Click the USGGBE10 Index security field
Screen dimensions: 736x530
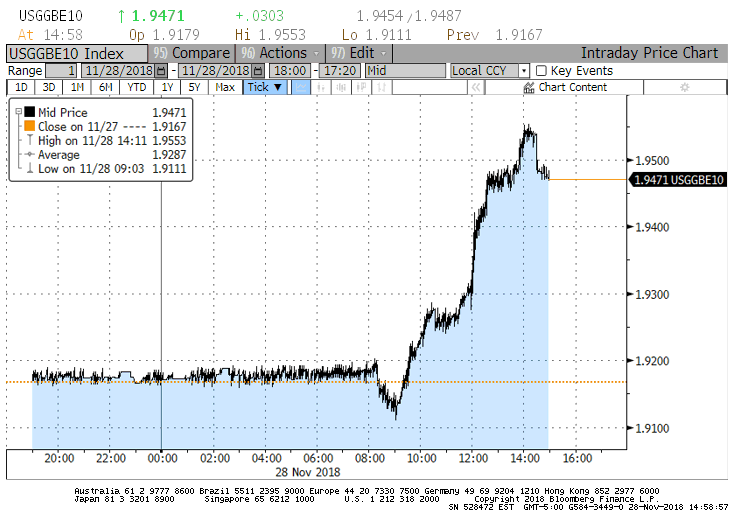click(77, 54)
